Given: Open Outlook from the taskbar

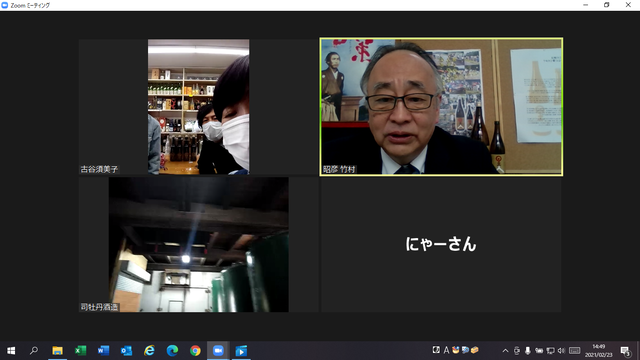Looking at the screenshot, I should [126, 351].
